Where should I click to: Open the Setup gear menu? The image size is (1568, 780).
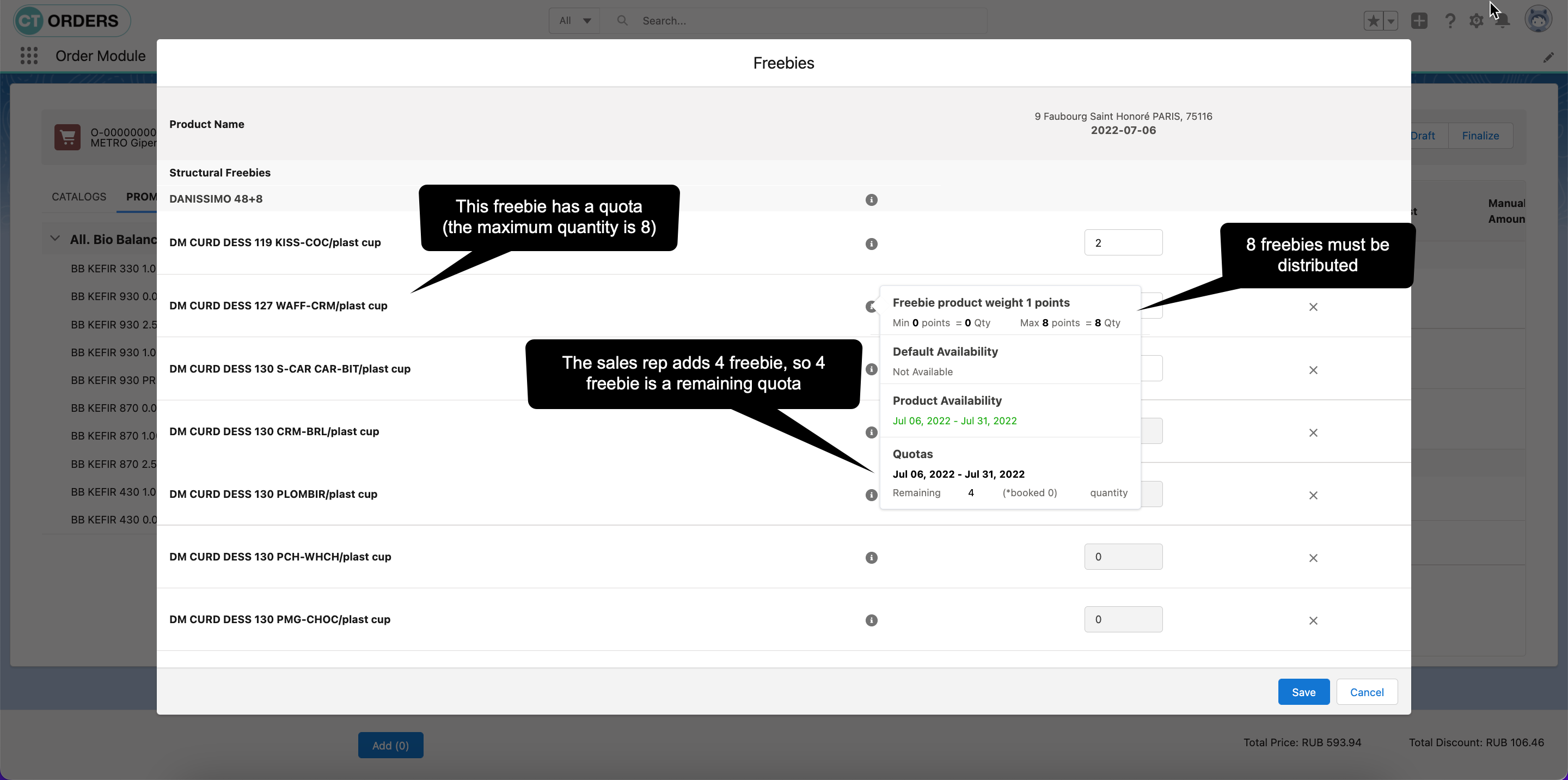(1476, 21)
